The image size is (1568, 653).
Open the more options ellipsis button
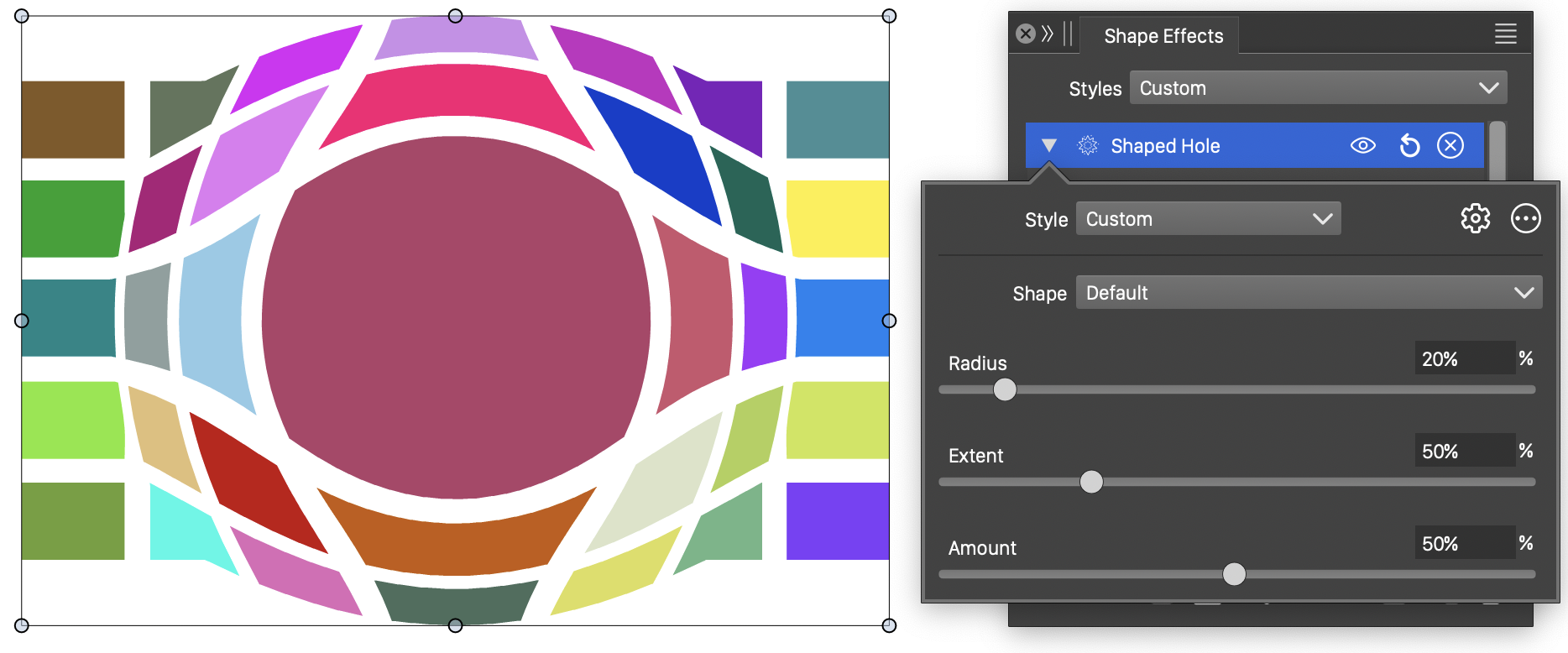(x=1525, y=219)
